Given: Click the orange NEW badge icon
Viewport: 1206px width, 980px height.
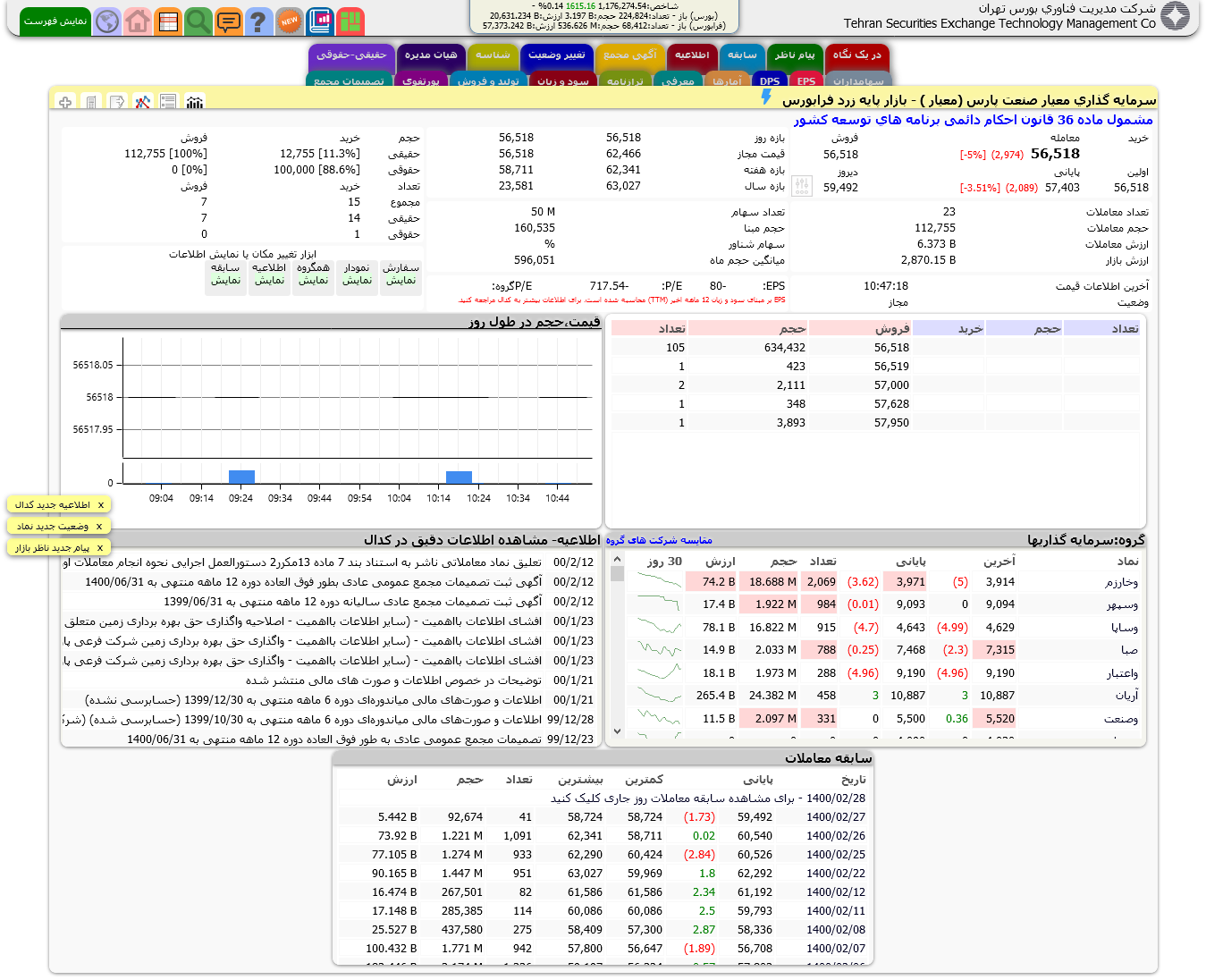Looking at the screenshot, I should click(289, 21).
